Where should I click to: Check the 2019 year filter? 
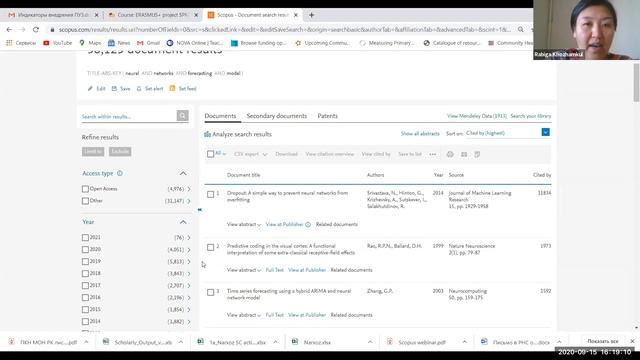pos(85,261)
